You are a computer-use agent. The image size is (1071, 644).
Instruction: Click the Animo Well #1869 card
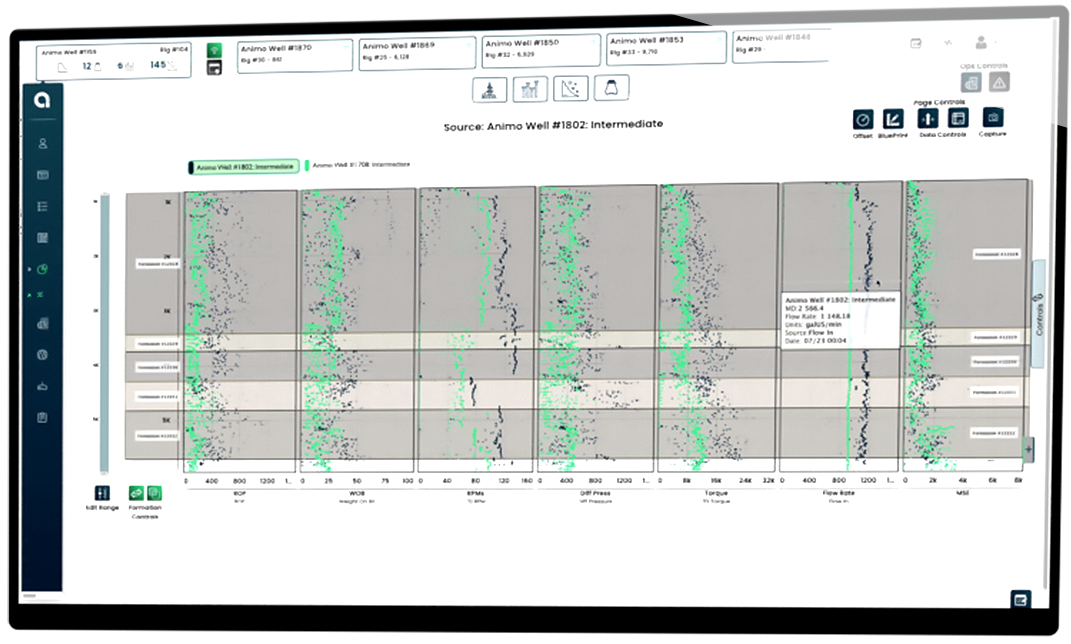coord(417,51)
